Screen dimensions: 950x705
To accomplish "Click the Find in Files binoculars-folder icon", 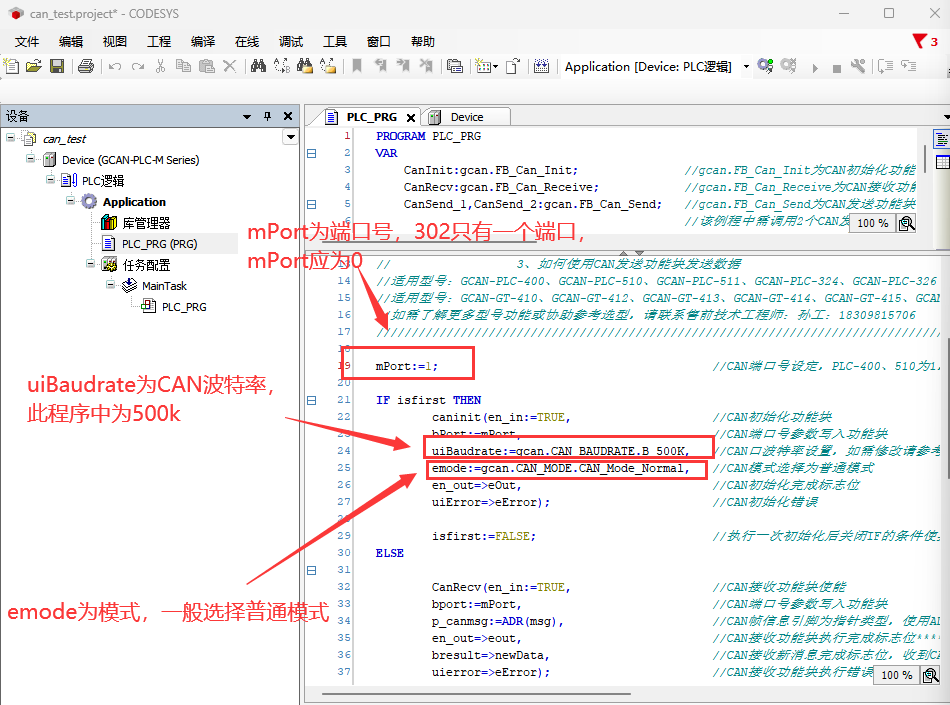I will [305, 66].
